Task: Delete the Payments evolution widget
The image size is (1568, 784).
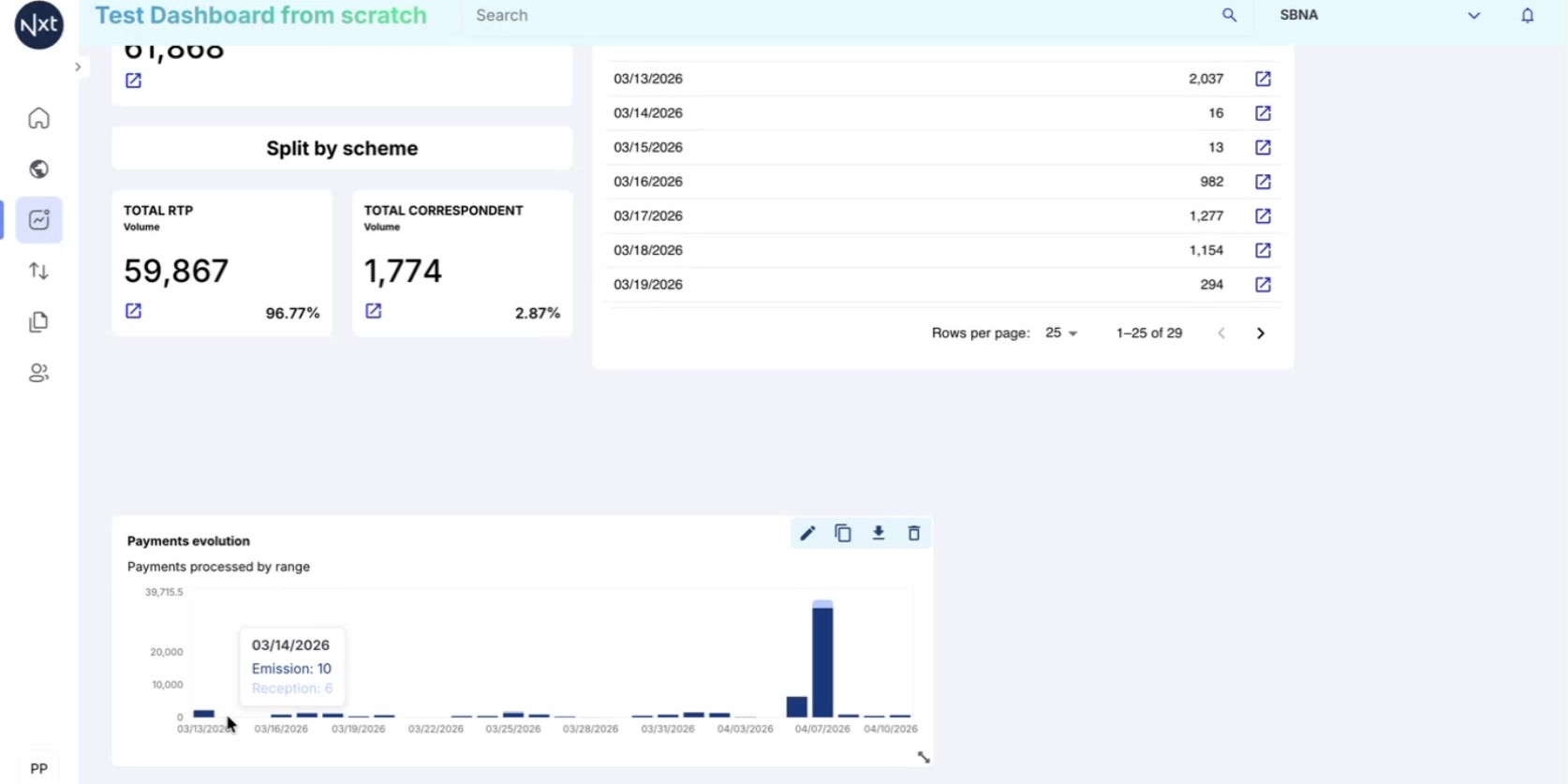Action: [914, 534]
